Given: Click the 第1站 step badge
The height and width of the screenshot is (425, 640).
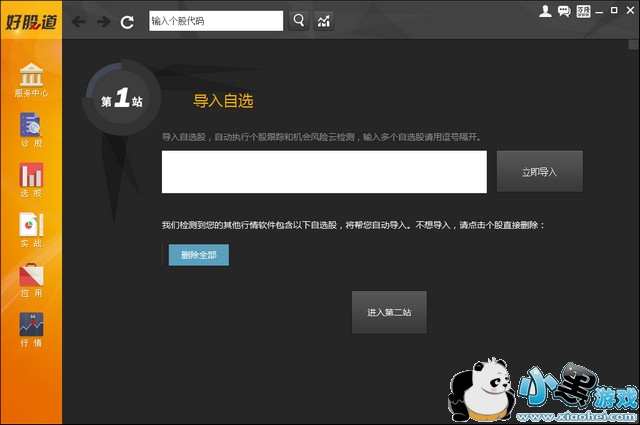Looking at the screenshot, I should [122, 99].
